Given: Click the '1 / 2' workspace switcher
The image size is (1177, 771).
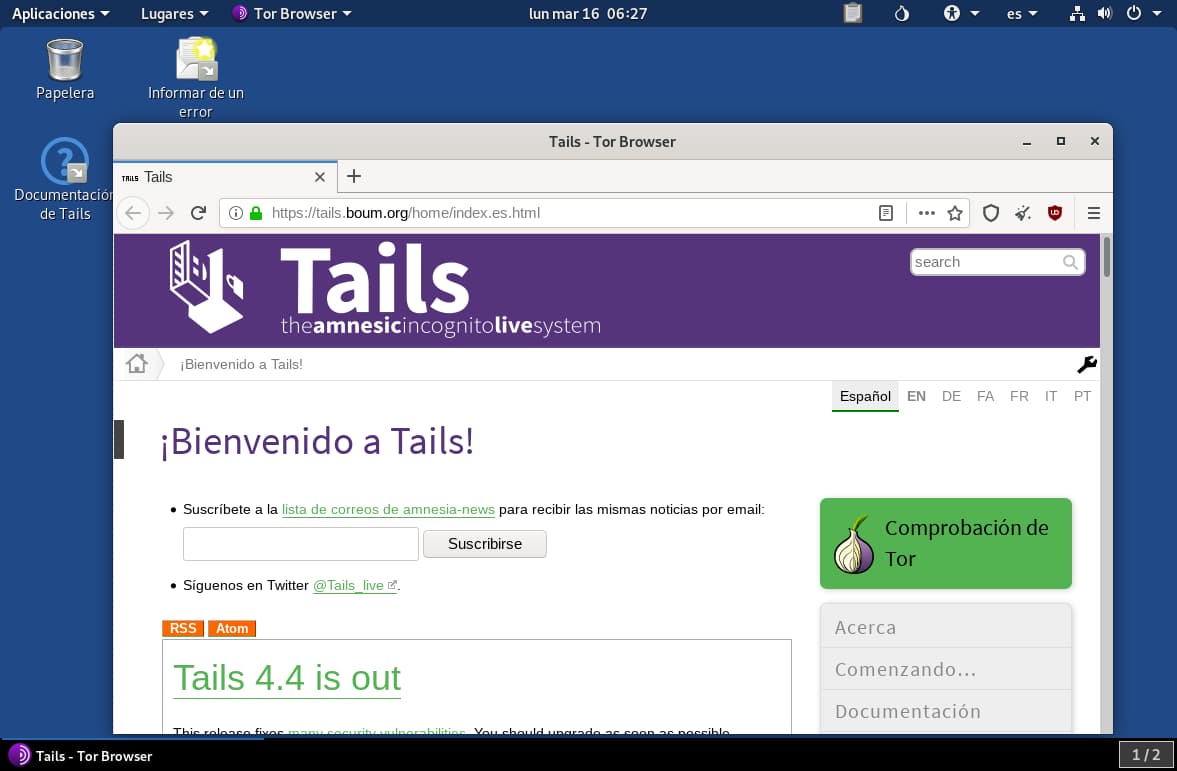Looking at the screenshot, I should coord(1145,754).
